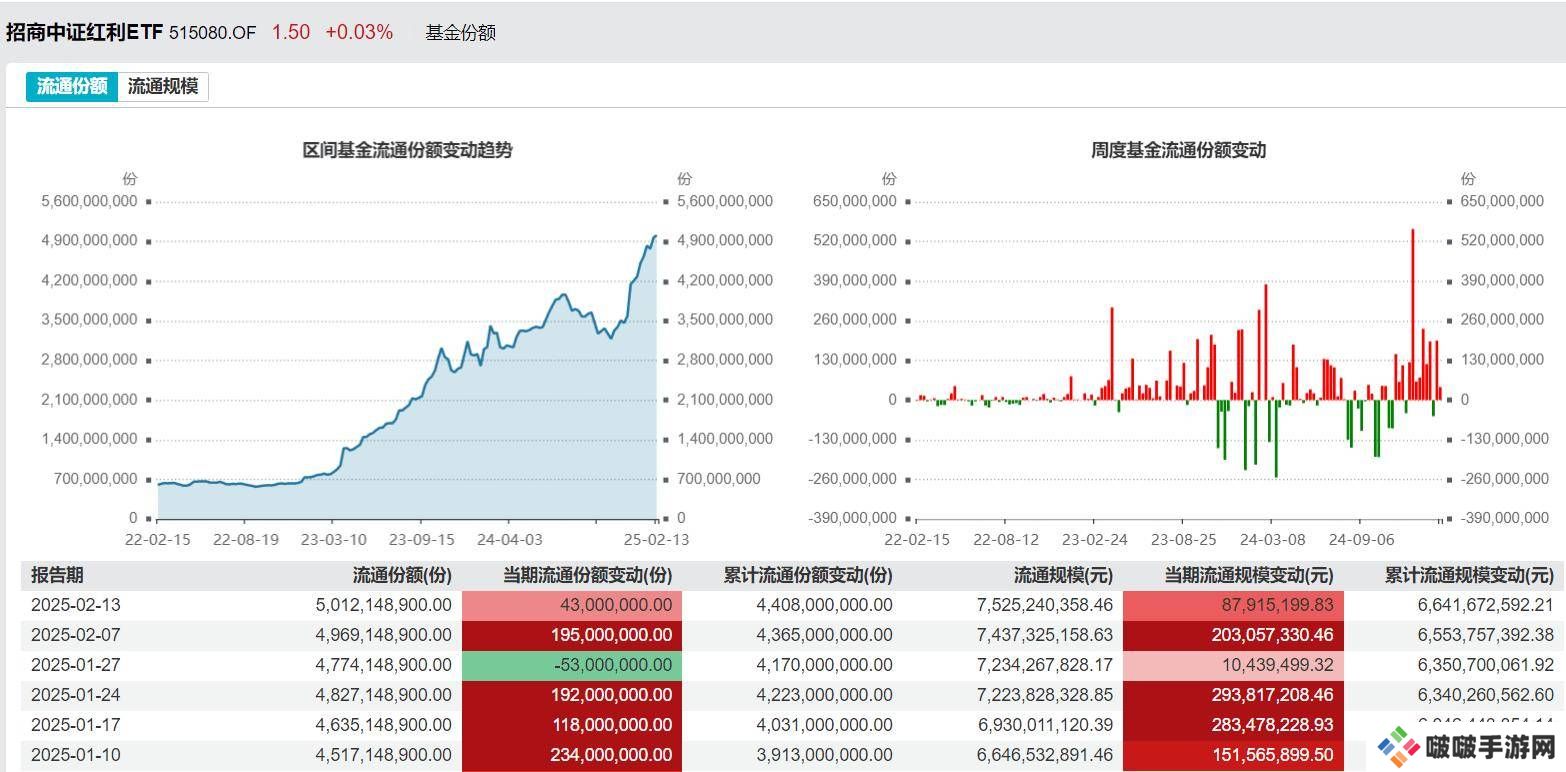Sort by 累计流通份额变动(份) column header
Screen dimensions: 1566x772
point(808,575)
